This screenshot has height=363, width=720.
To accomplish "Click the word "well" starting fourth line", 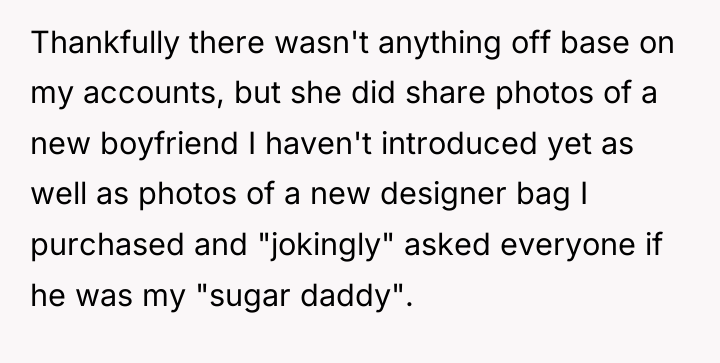I will (x=58, y=193).
